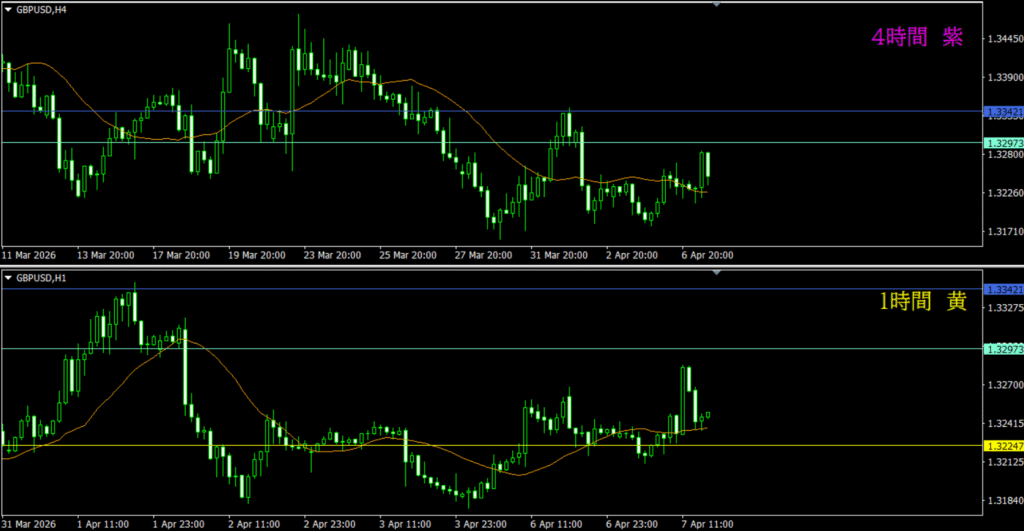This screenshot has height=531, width=1024.
Task: Click the 1.31840 value on H1 price scale
Action: [1004, 500]
